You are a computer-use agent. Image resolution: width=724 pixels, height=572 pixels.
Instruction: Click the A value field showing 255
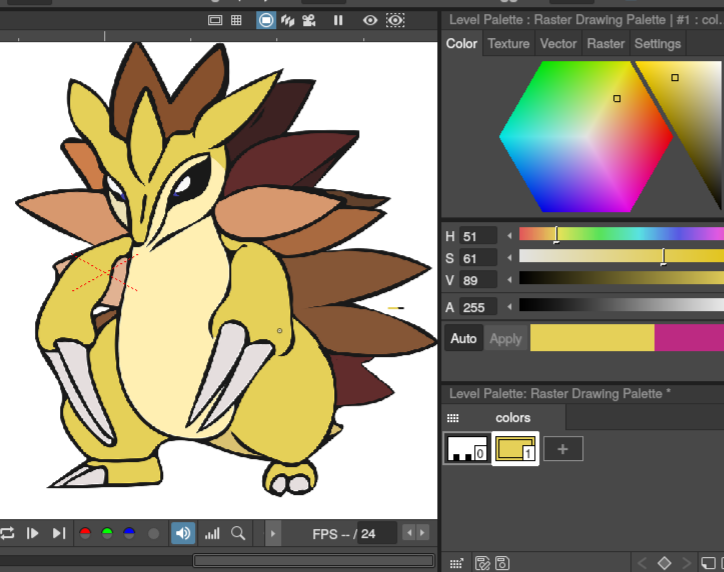click(x=479, y=307)
